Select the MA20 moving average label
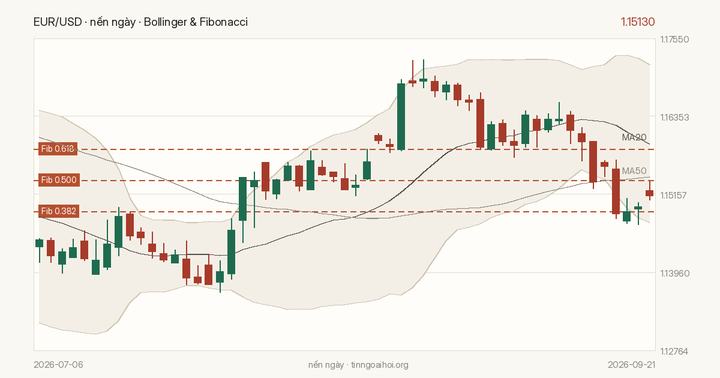The image size is (720, 378). (x=634, y=137)
